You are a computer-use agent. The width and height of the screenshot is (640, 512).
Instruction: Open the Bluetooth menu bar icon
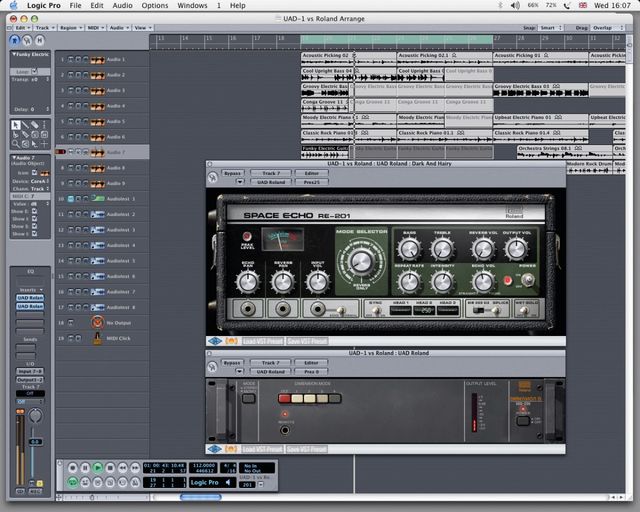coord(500,5)
